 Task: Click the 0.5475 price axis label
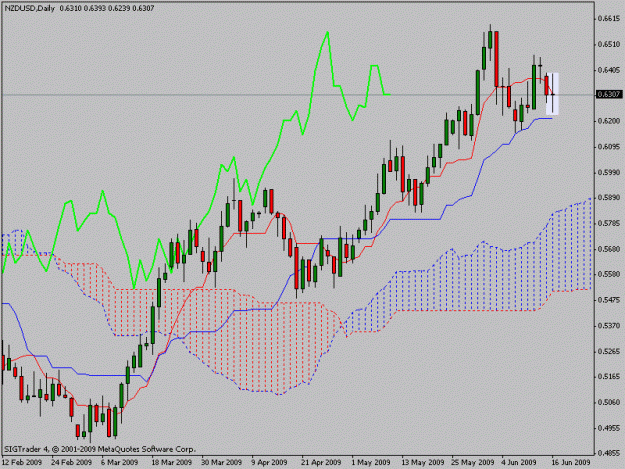[x=610, y=300]
